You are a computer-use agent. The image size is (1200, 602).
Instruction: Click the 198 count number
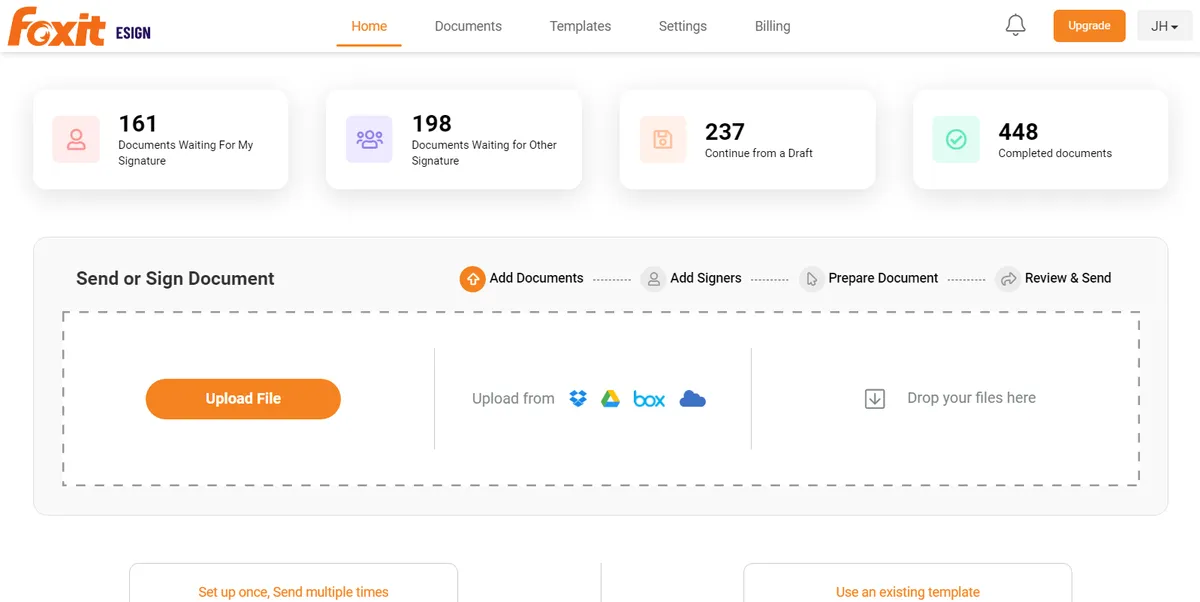coord(432,124)
